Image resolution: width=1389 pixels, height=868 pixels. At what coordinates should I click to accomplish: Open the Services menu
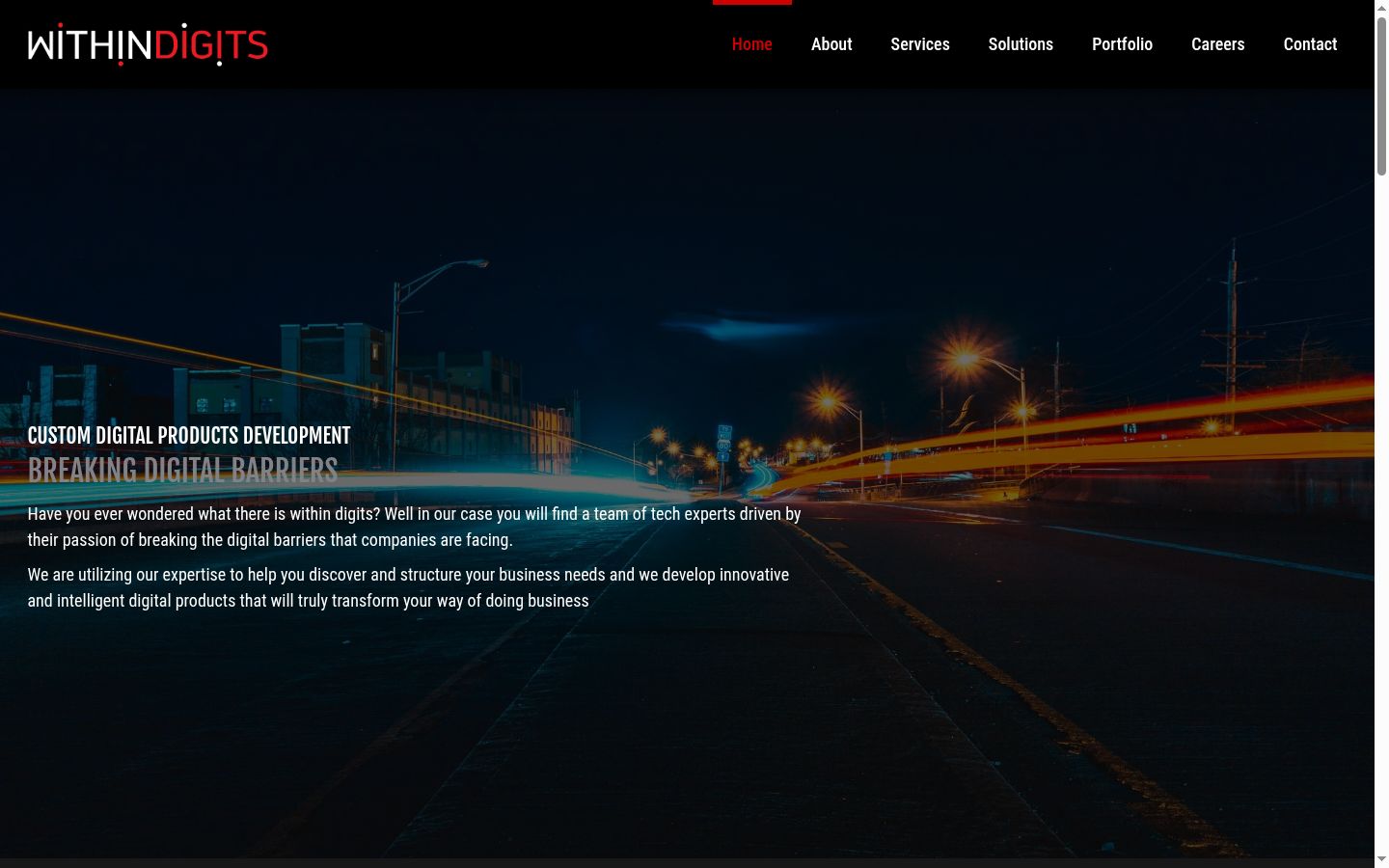(920, 44)
